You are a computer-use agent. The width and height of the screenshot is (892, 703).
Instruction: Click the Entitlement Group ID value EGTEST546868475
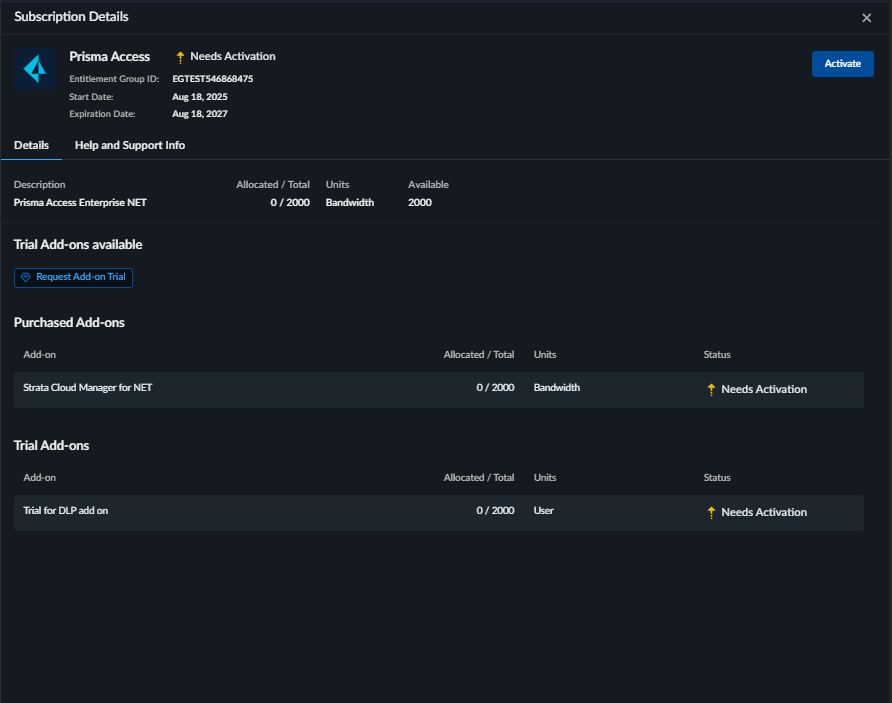point(212,78)
